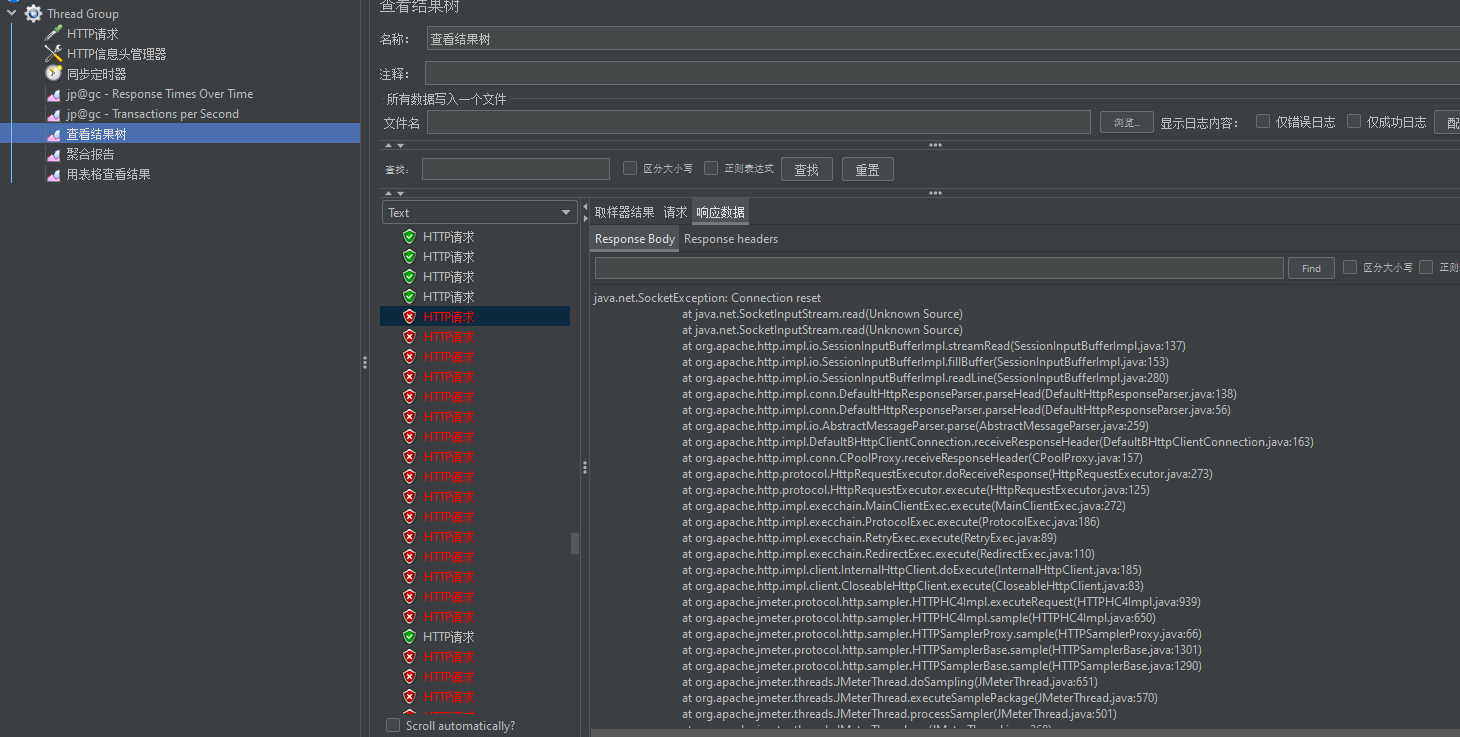
Task: Click the clock icon of 同步定时器
Action: point(54,74)
